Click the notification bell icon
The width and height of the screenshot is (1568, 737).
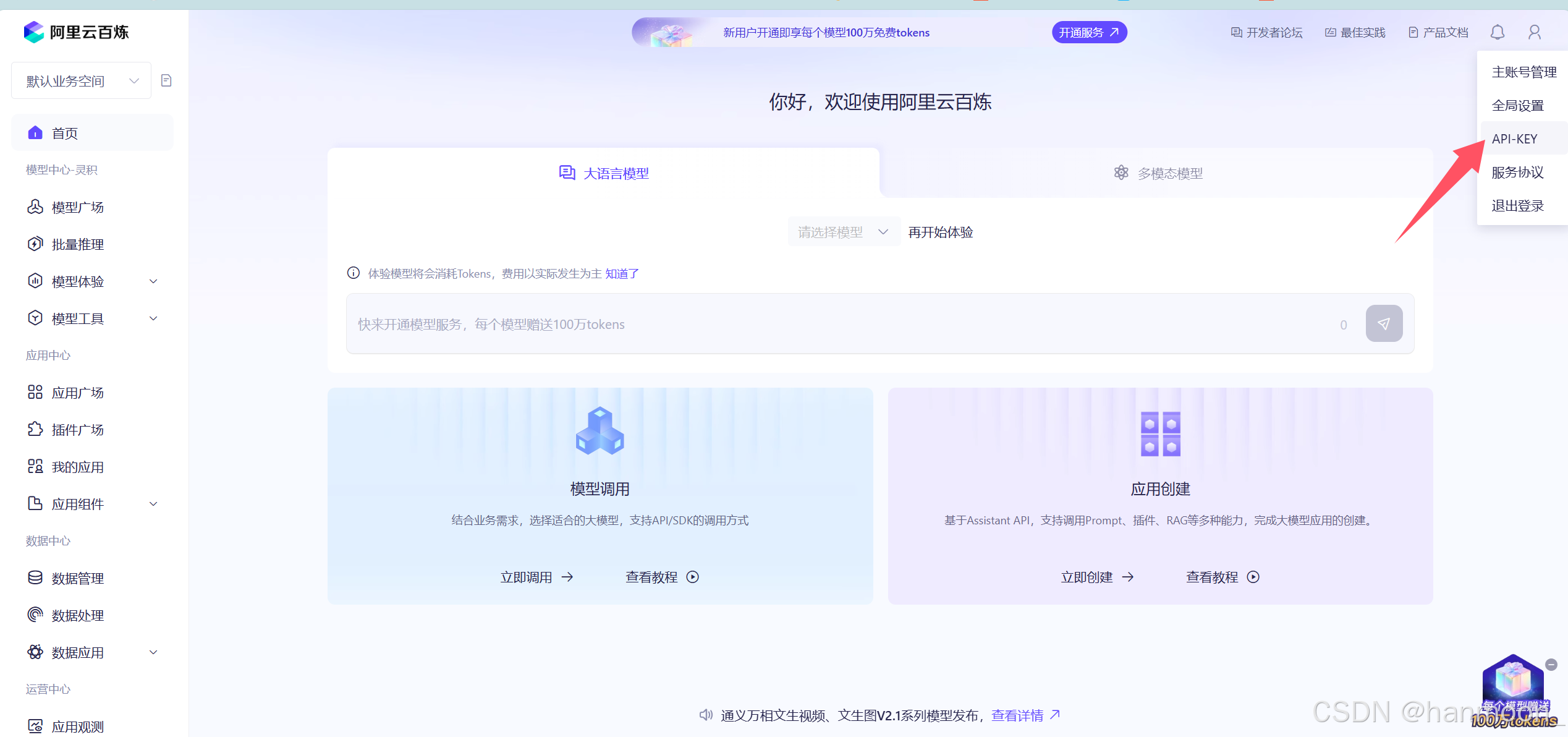pyautogui.click(x=1497, y=32)
